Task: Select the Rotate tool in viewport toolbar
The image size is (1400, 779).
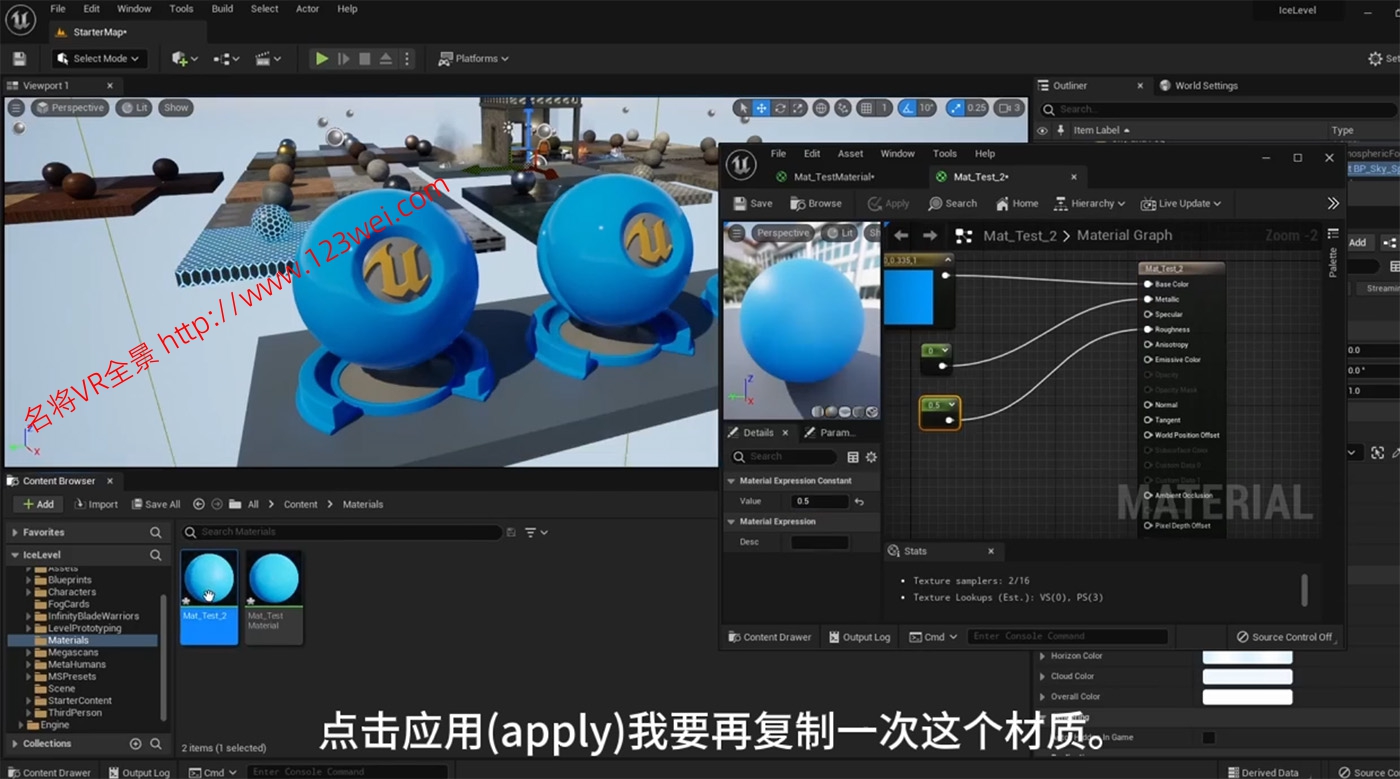Action: [781, 108]
